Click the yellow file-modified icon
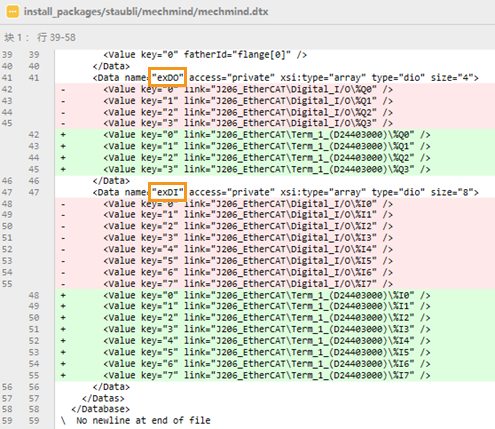495x429 pixels. click(x=13, y=12)
